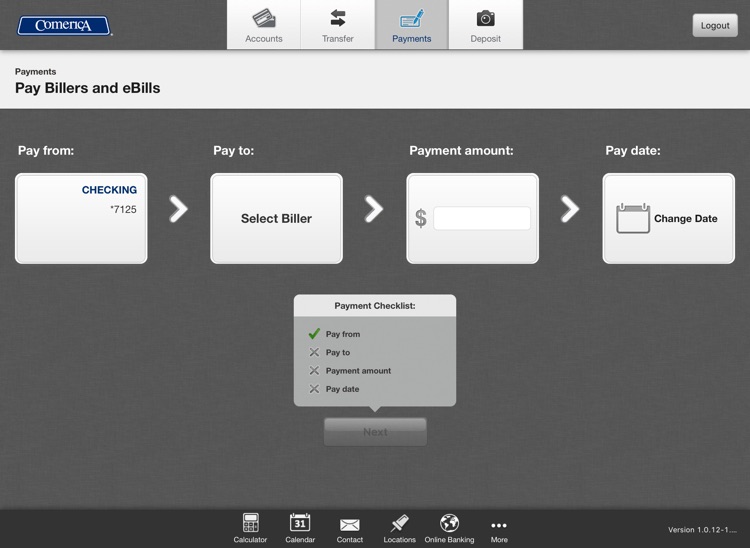Screen dimensions: 750x548
Task: Click the X mark beside Pay date
Action: click(314, 389)
